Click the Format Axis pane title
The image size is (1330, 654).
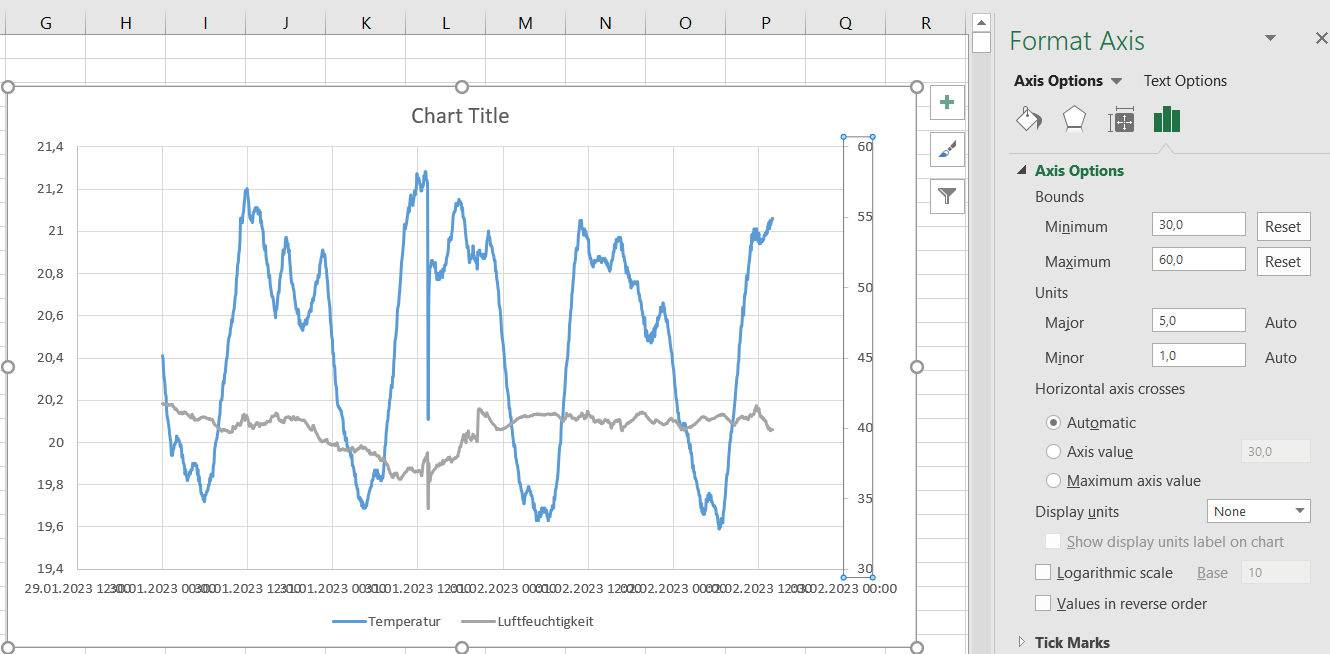(1077, 40)
